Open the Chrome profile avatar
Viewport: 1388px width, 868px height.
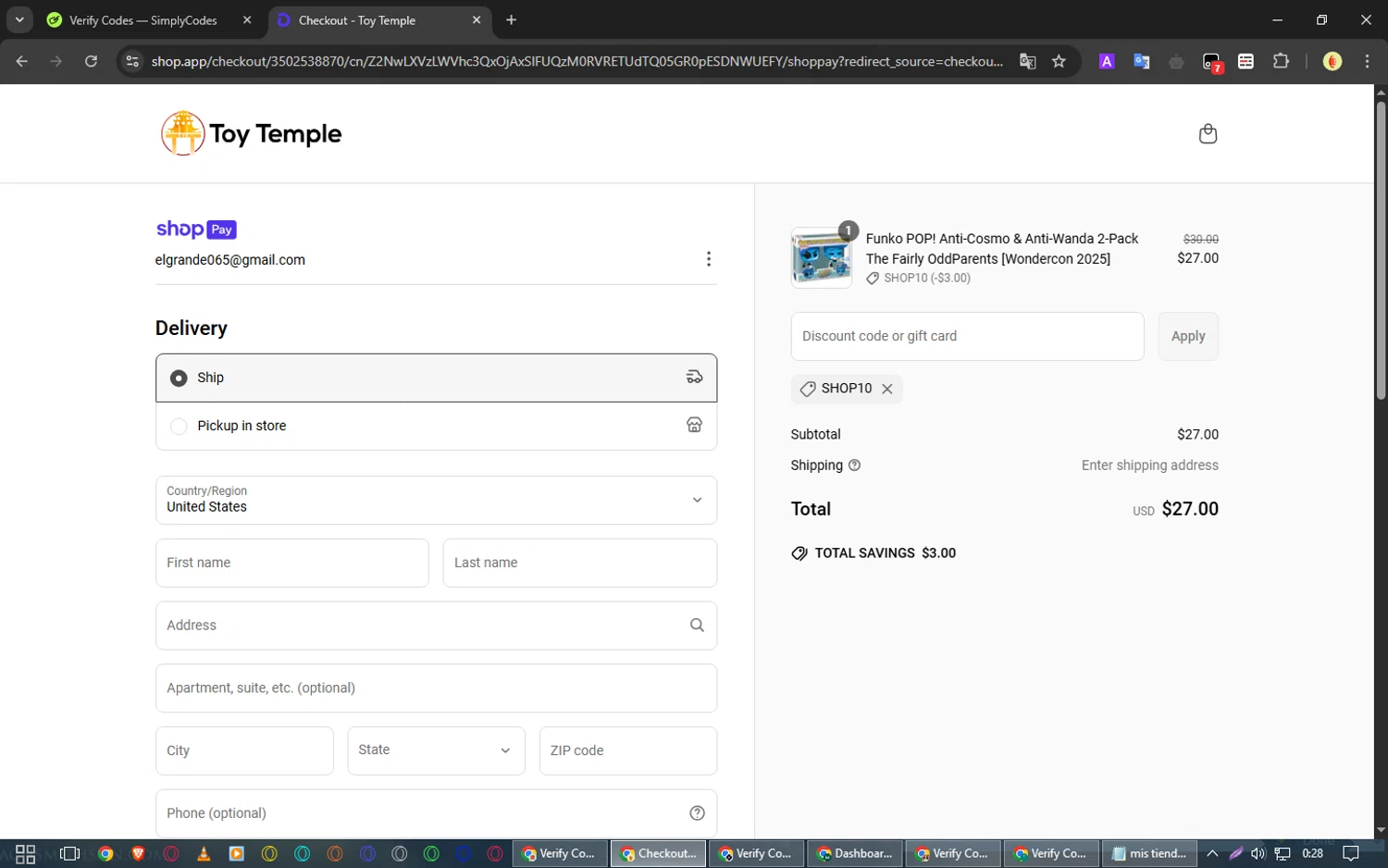[x=1332, y=61]
